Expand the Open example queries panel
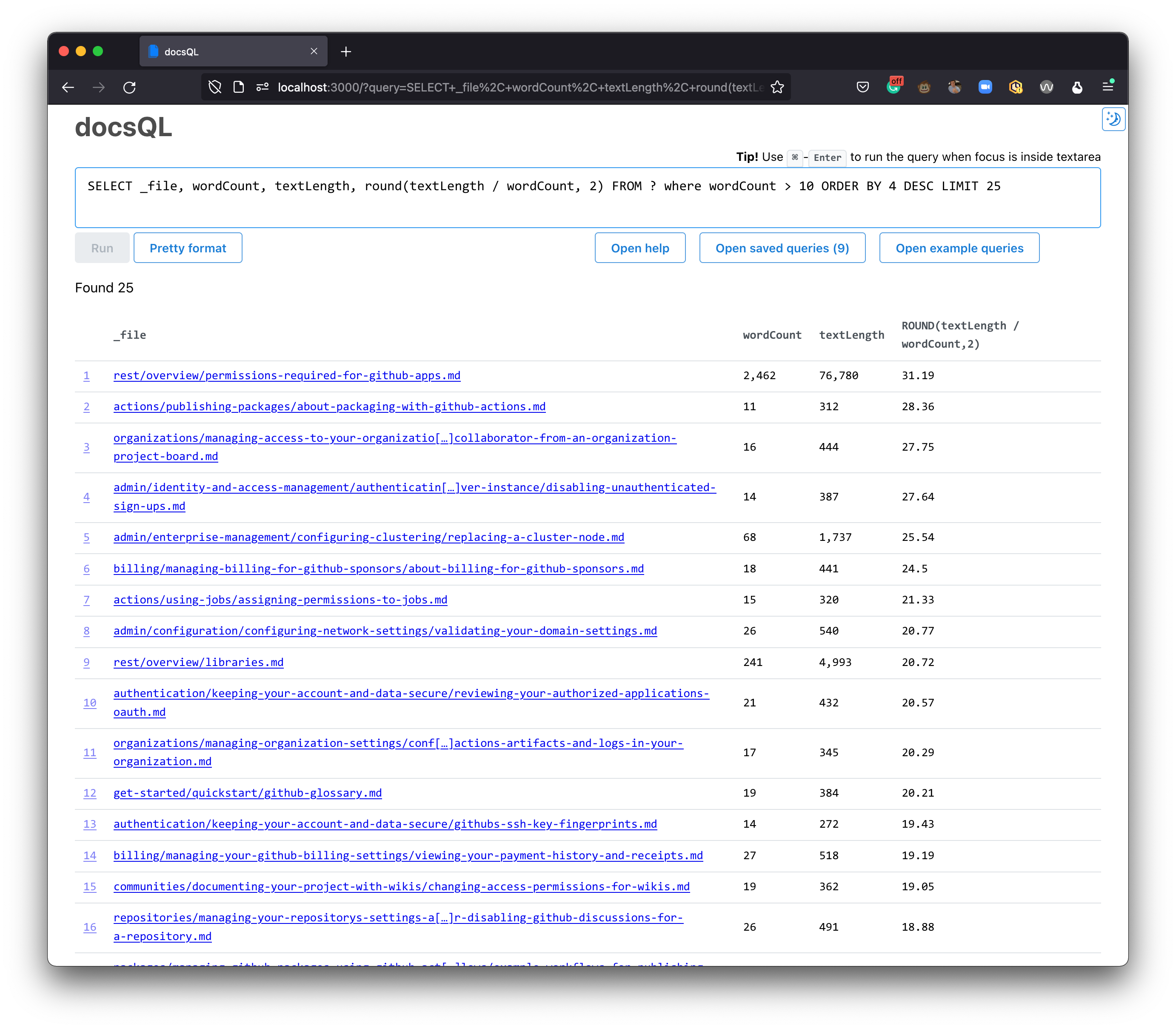Screen dimensions: 1176x1029 click(959, 248)
